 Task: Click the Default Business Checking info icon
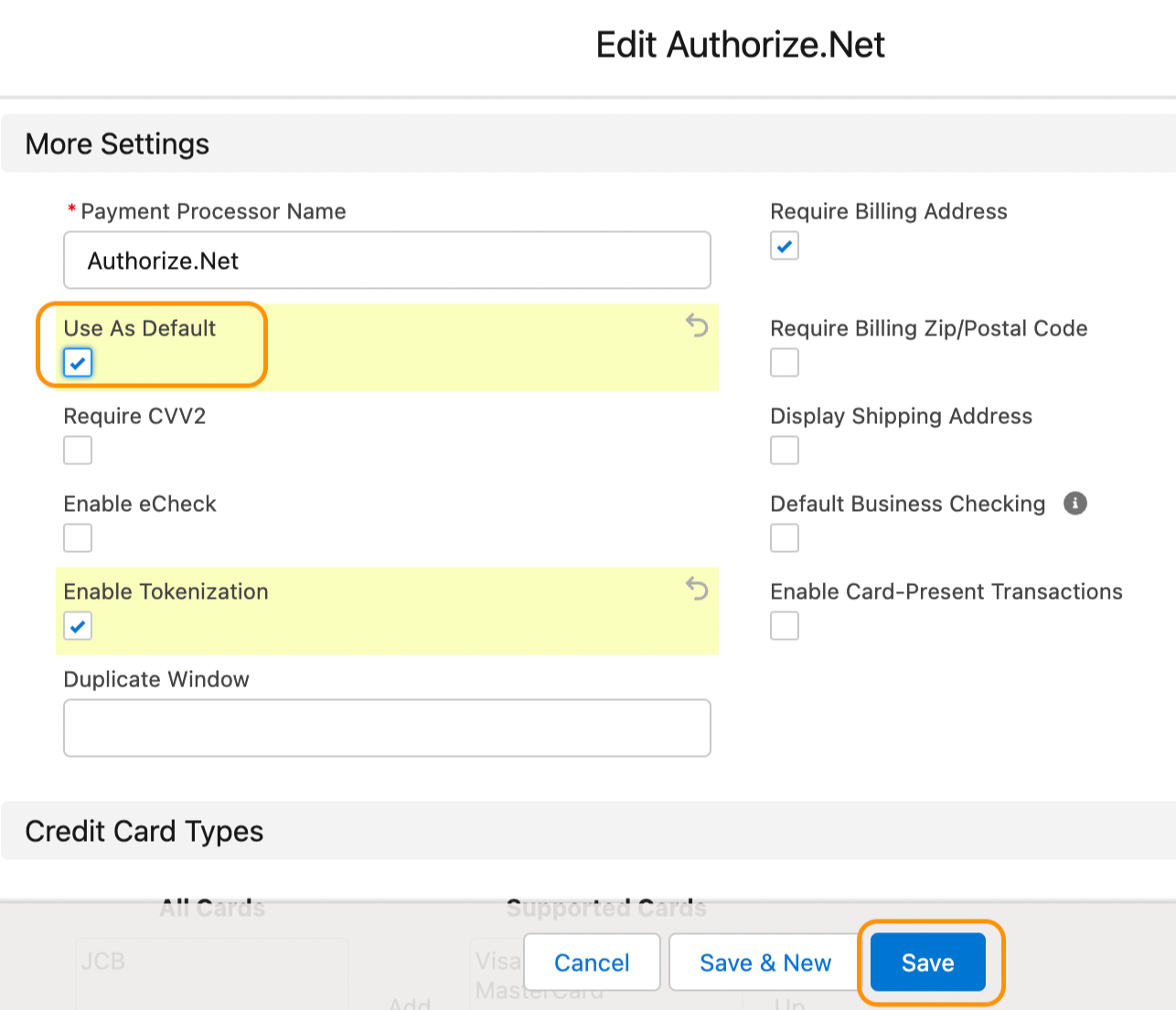pos(1075,504)
